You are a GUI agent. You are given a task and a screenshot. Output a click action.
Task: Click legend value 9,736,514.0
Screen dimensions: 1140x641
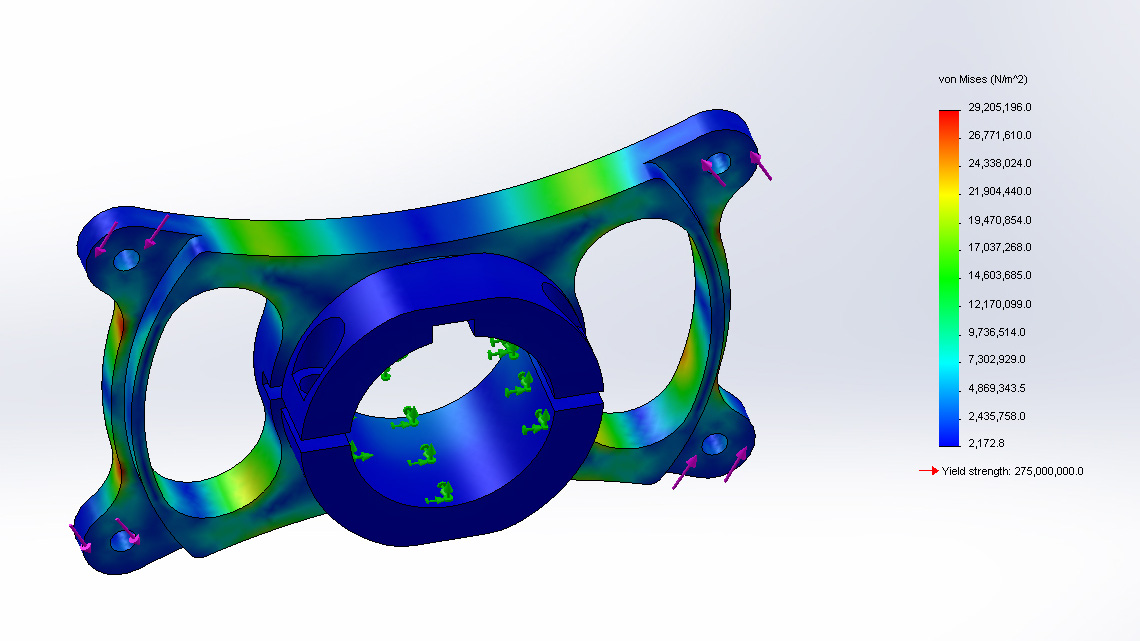pos(997,332)
